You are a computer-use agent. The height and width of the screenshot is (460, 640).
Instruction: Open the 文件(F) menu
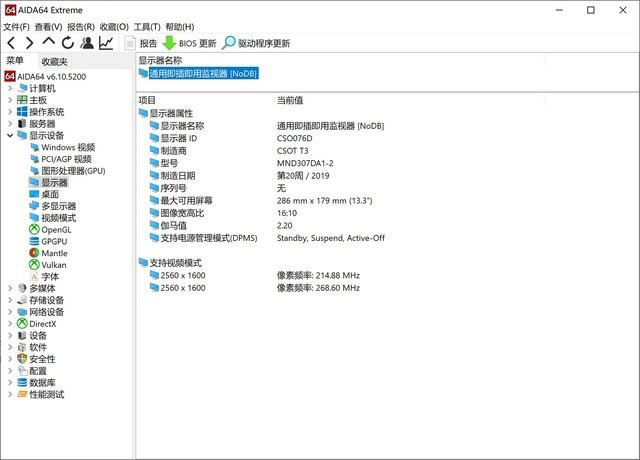click(16, 27)
